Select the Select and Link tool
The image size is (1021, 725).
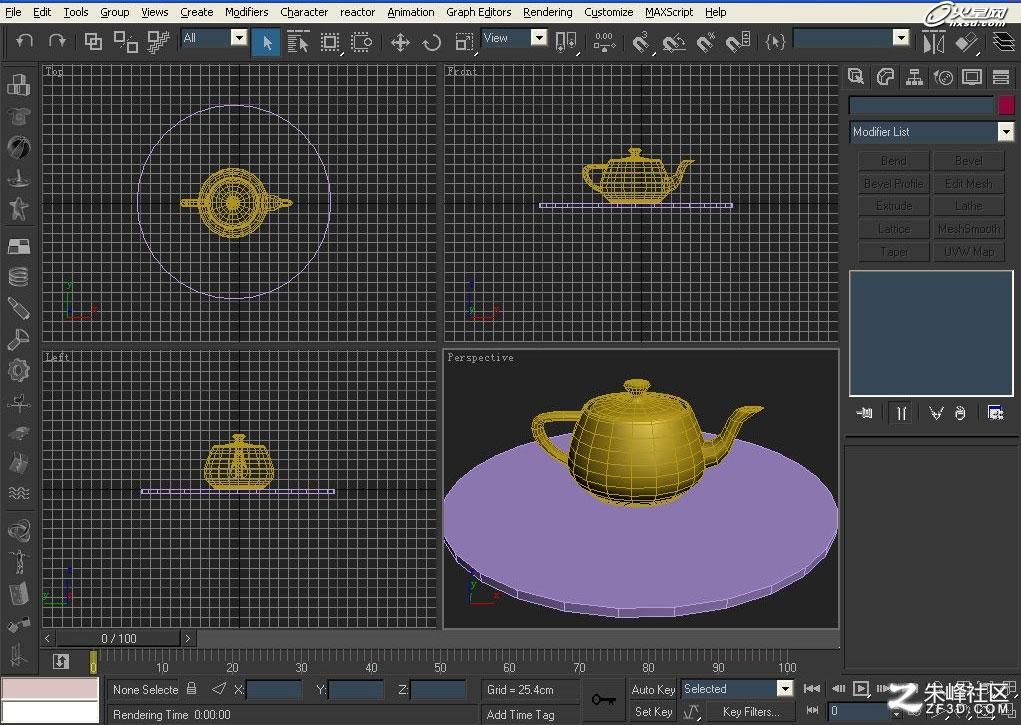click(x=93, y=42)
